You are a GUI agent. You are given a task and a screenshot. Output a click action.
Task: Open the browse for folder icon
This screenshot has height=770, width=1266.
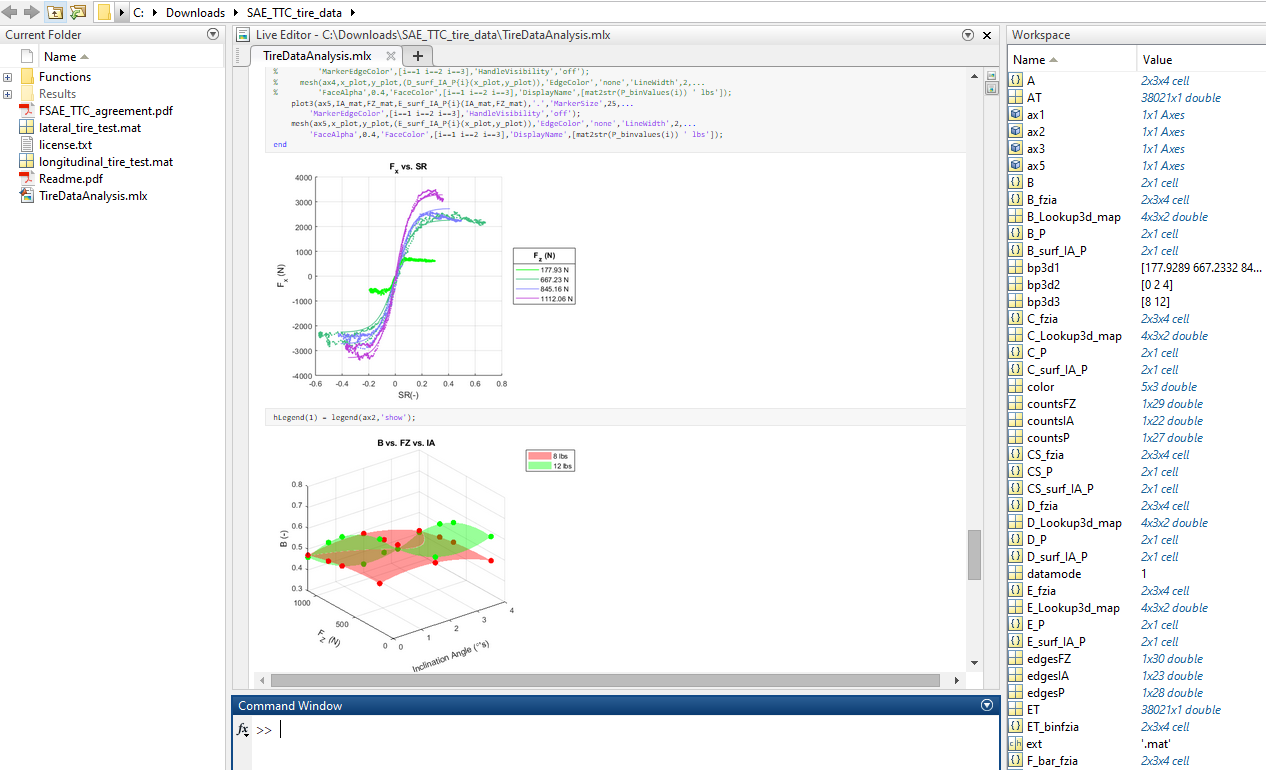(77, 12)
